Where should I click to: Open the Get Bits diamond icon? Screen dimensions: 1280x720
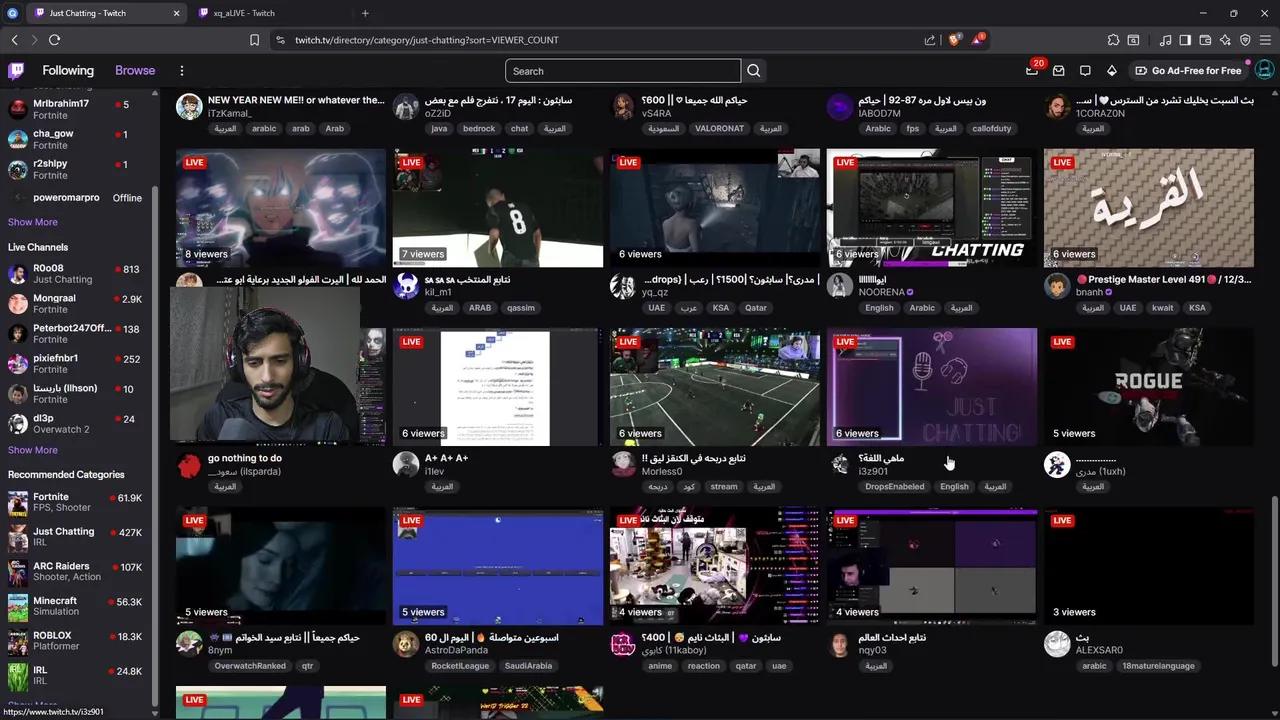[1111, 71]
